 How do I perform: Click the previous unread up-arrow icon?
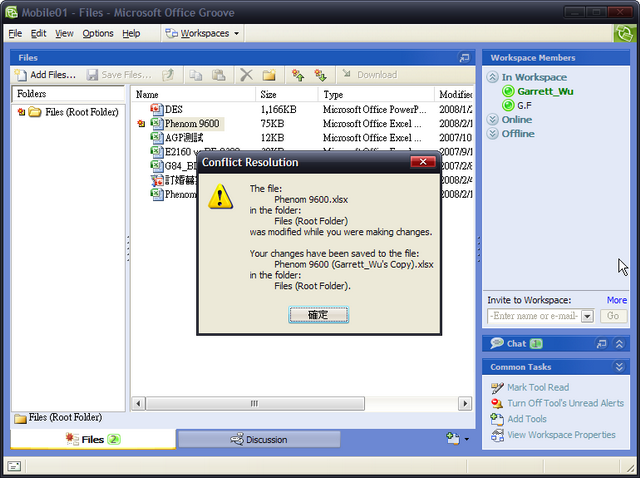tap(298, 75)
